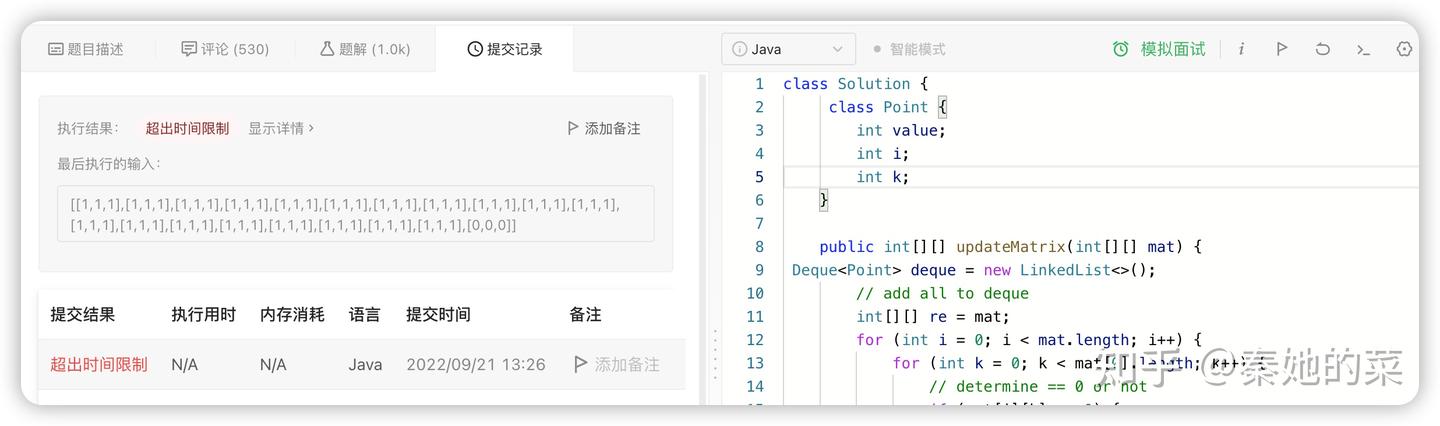Run code with the play icon
Image resolution: width=1440 pixels, height=426 pixels.
[x=1281, y=49]
